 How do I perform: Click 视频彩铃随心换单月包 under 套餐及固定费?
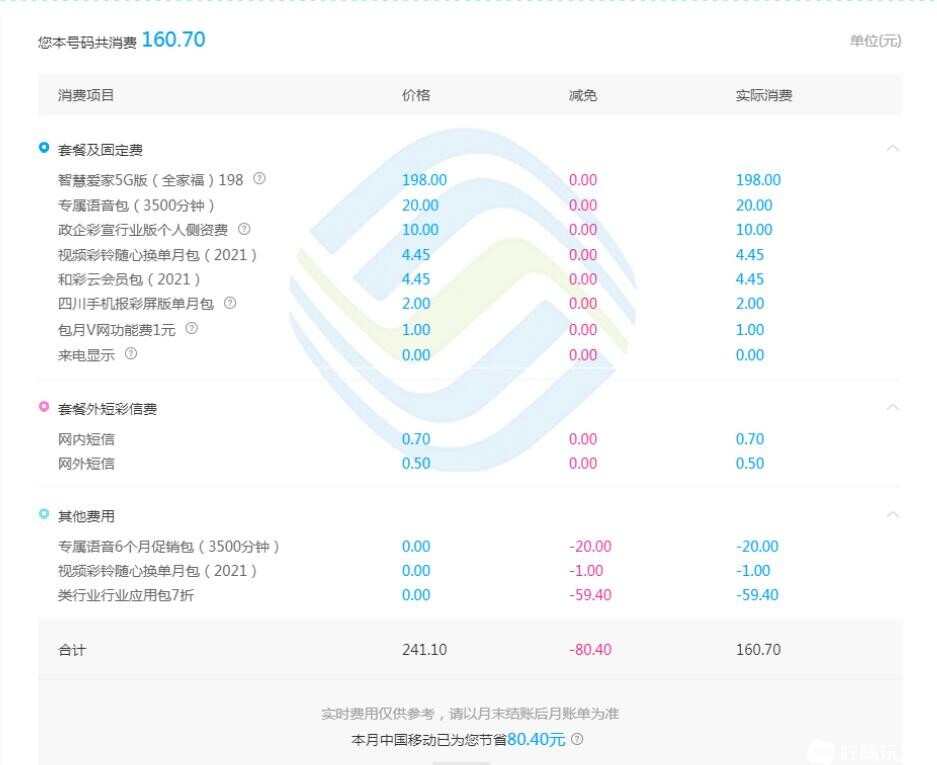158,255
